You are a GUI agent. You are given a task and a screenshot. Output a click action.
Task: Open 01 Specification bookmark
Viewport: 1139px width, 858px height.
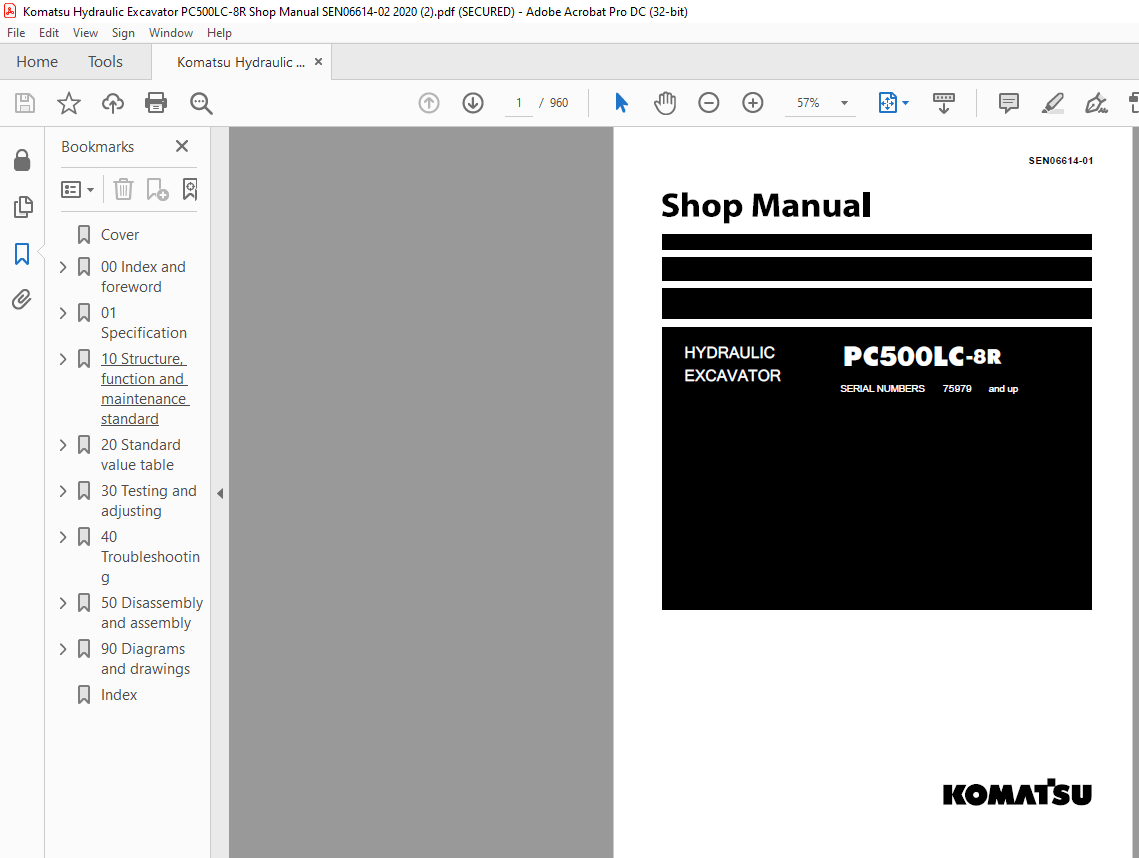tap(144, 323)
